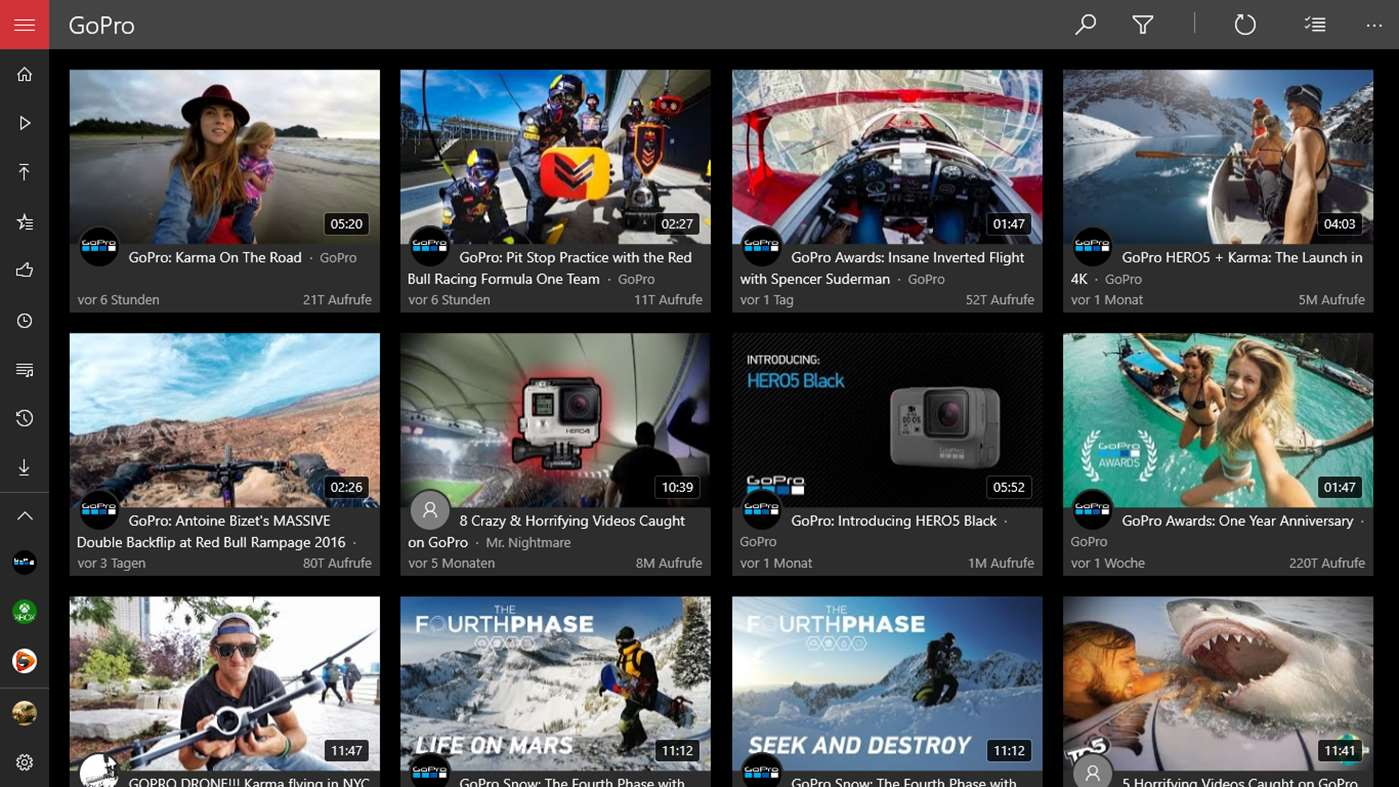The height and width of the screenshot is (787, 1399).
Task: Go to Home in the sidebar
Action: tap(24, 74)
